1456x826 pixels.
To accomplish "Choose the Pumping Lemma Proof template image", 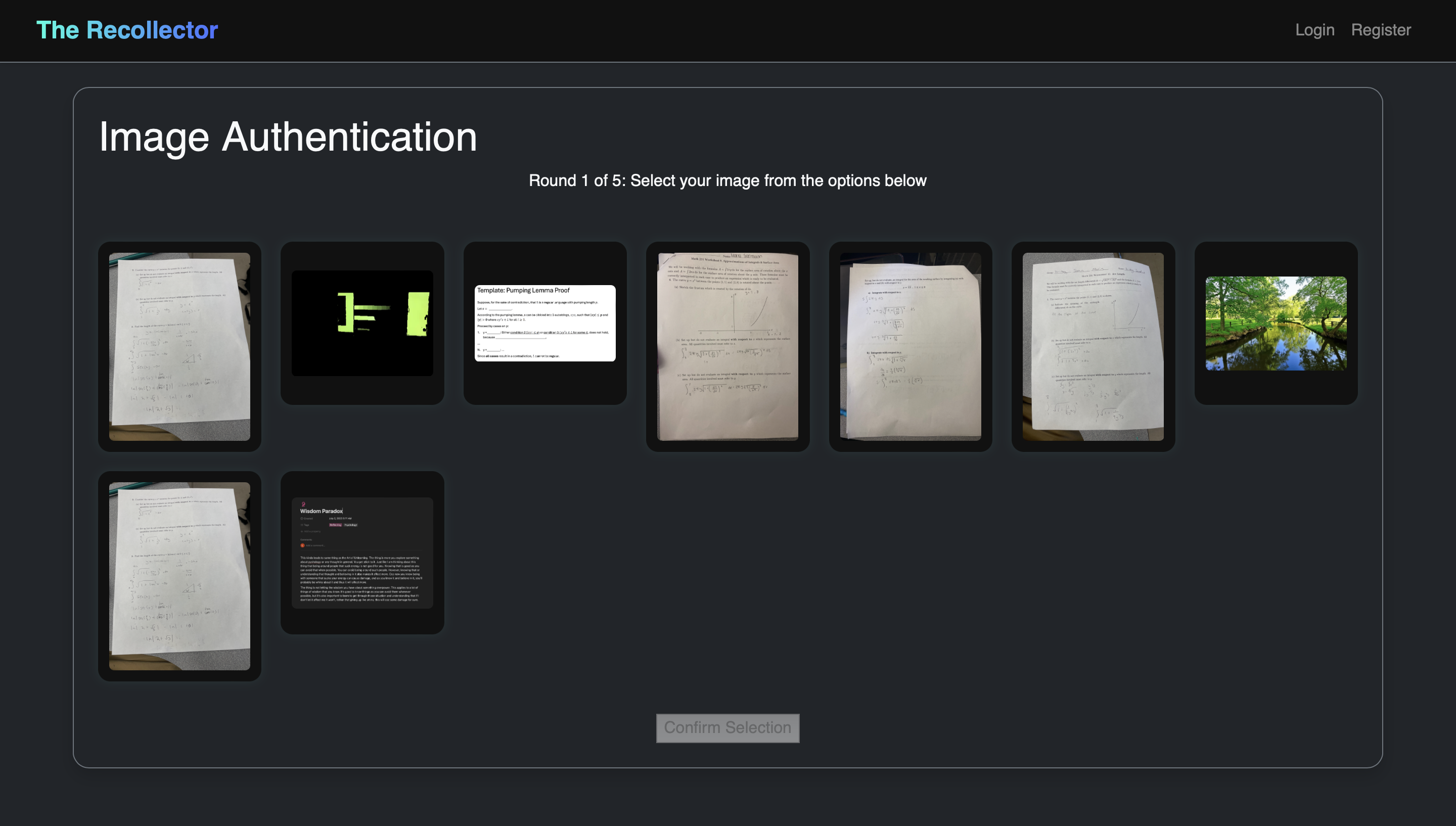I will pos(544,323).
